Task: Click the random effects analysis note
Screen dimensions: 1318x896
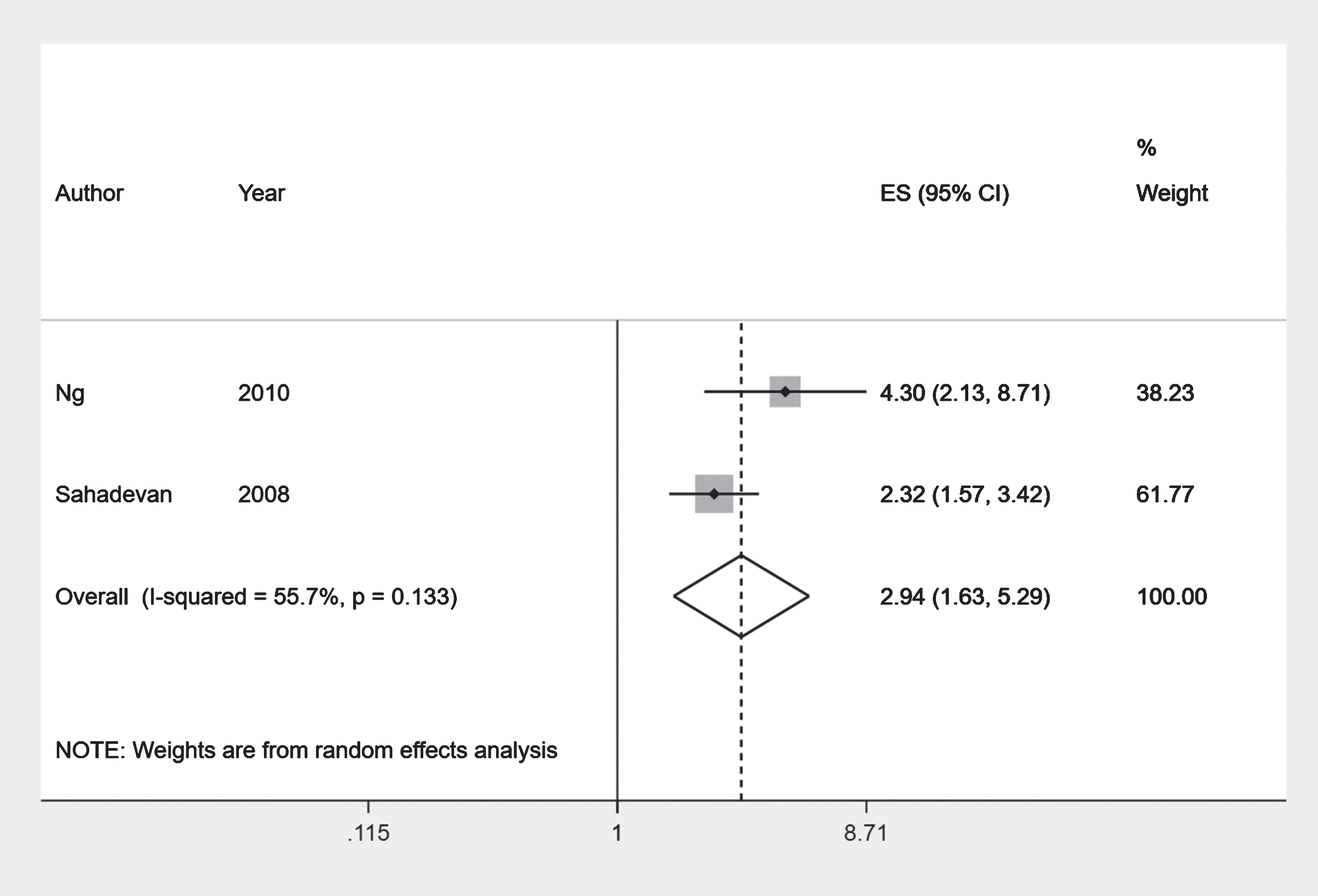Action: [x=306, y=750]
